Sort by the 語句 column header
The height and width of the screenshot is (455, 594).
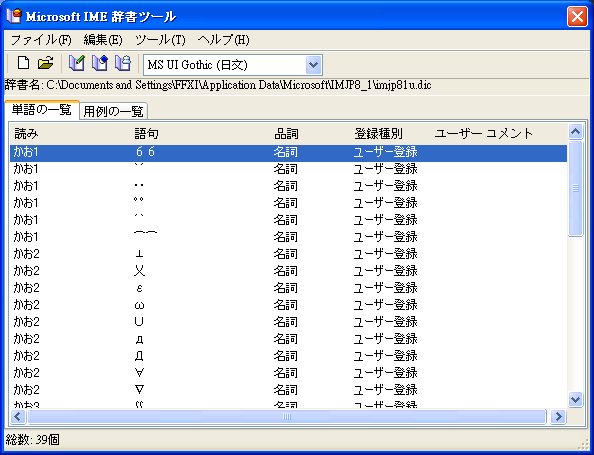pyautogui.click(x=201, y=133)
